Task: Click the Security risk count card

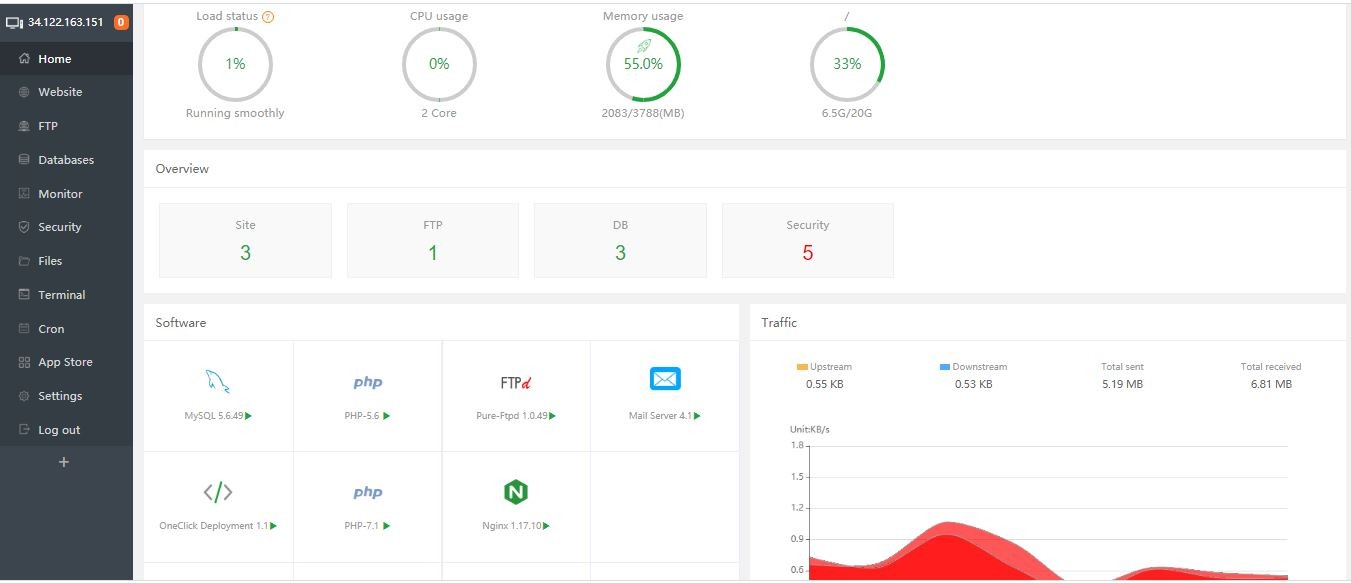Action: point(808,240)
